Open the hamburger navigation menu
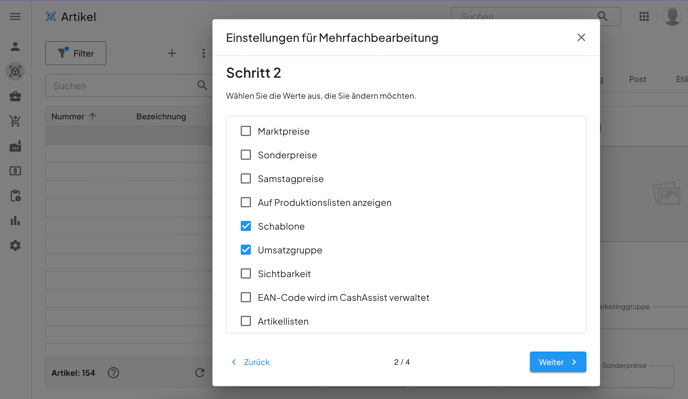Viewport: 688px width, 399px height. click(15, 17)
